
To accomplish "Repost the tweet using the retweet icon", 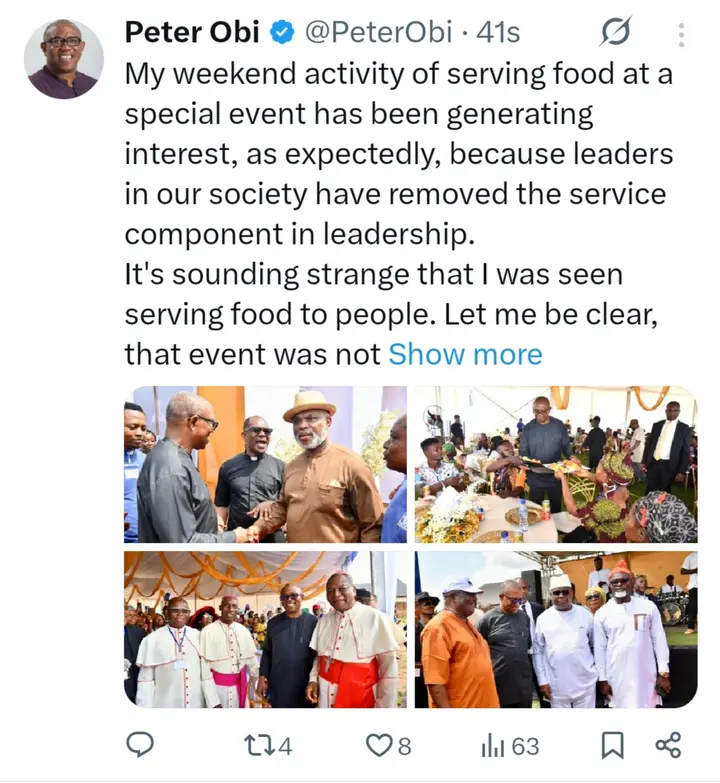I will [257, 745].
